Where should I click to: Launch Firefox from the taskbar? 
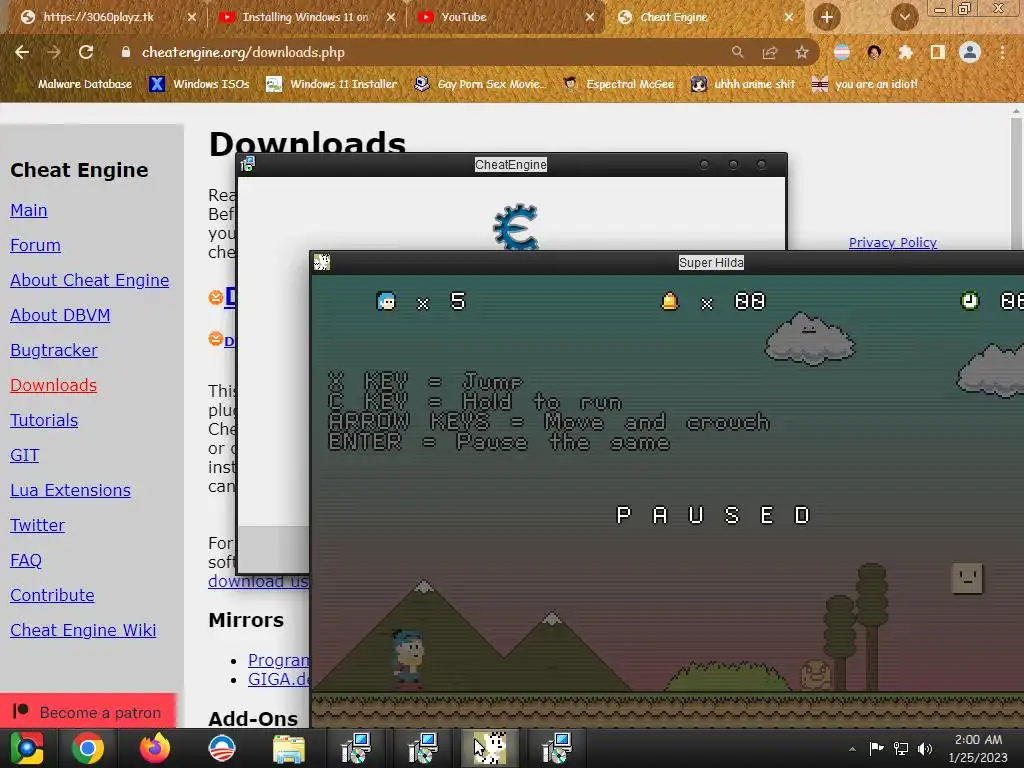point(155,748)
